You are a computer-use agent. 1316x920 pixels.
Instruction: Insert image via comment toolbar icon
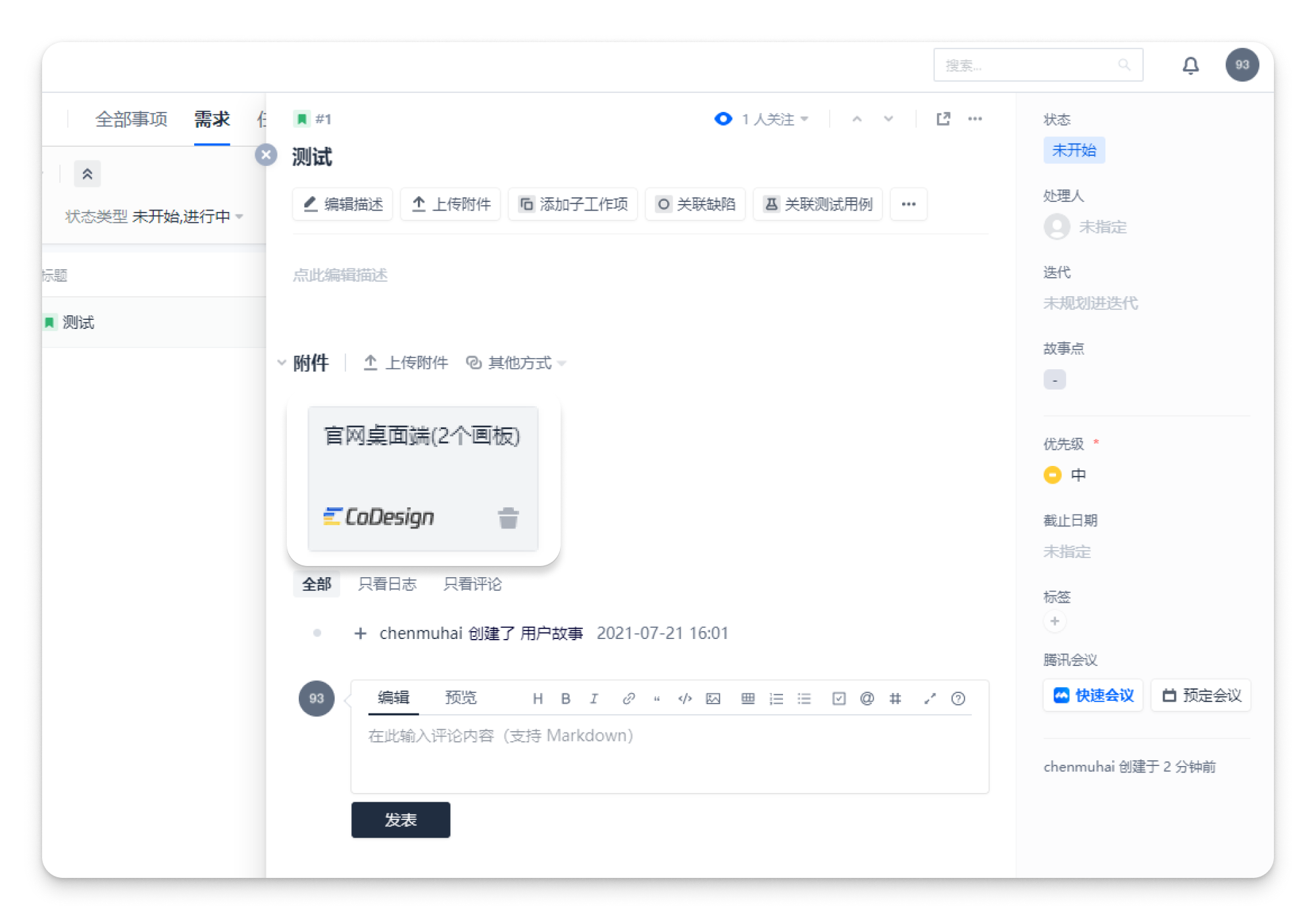click(713, 698)
